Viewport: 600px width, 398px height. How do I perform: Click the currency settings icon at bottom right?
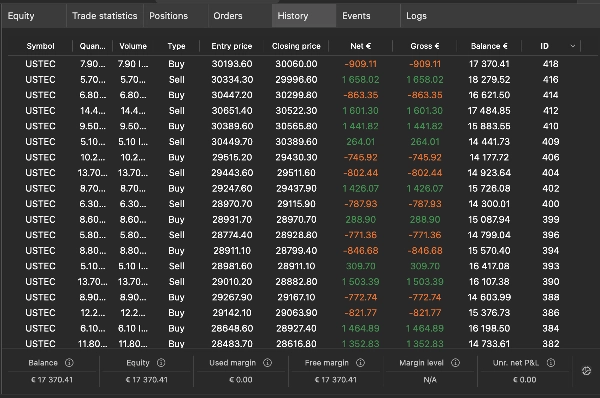pos(586,371)
